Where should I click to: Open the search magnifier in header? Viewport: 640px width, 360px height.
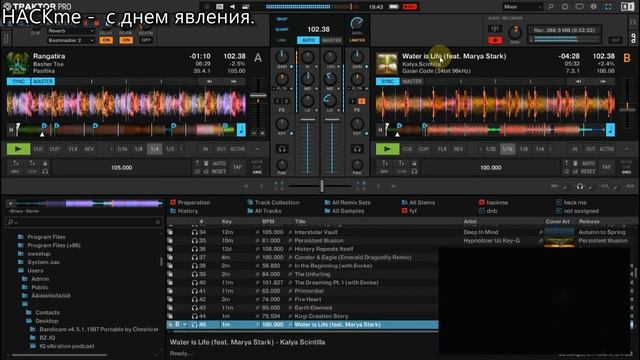click(x=551, y=7)
